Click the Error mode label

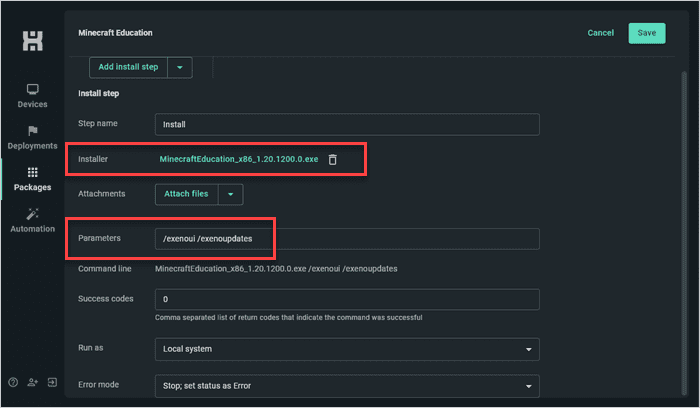pos(98,385)
